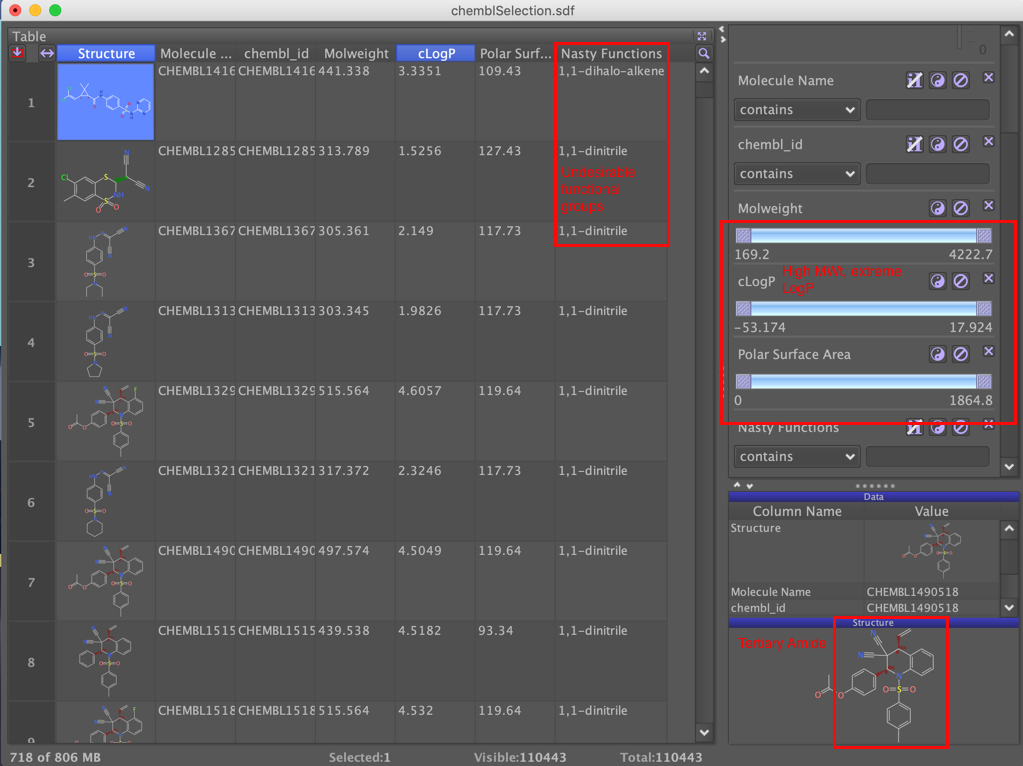Disable the chembl_id filter
1023x766 pixels.
[x=960, y=144]
